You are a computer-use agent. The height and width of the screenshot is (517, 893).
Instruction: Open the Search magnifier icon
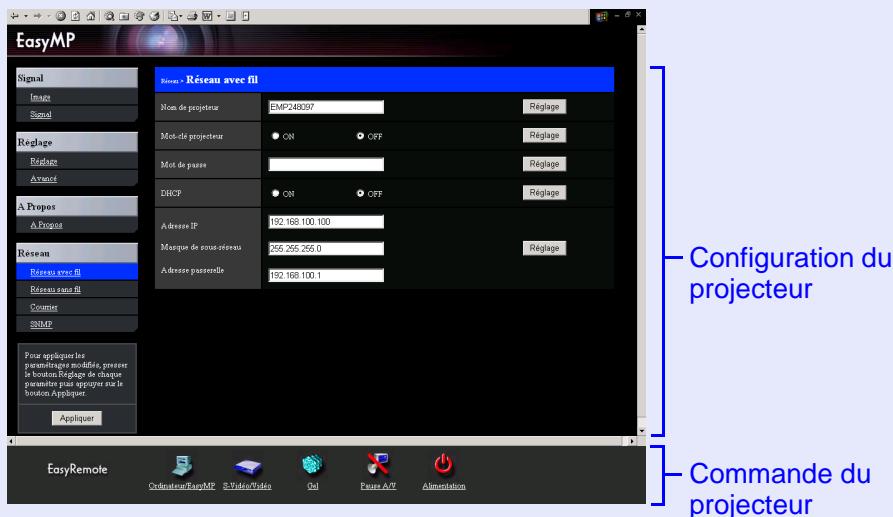click(109, 16)
